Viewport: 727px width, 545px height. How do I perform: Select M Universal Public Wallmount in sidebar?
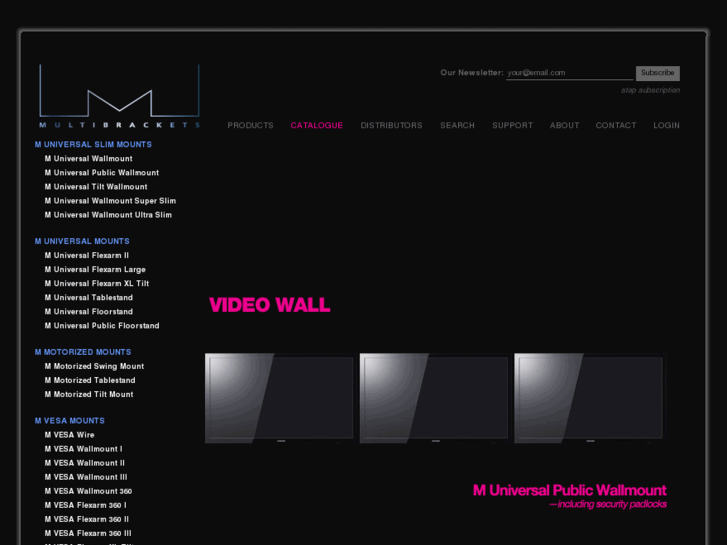point(102,173)
